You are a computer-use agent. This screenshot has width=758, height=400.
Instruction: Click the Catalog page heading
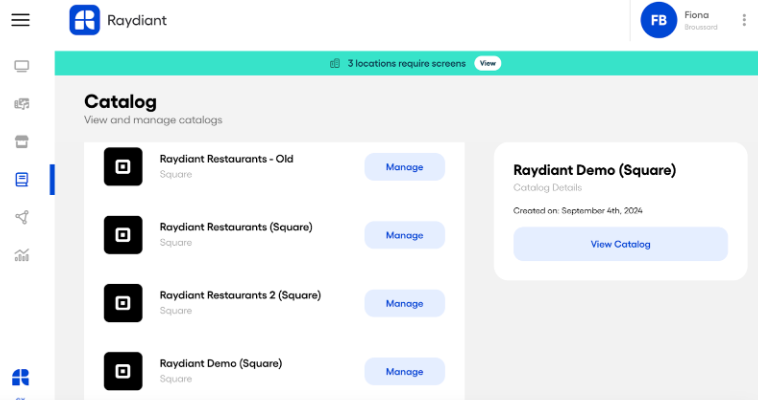120,102
